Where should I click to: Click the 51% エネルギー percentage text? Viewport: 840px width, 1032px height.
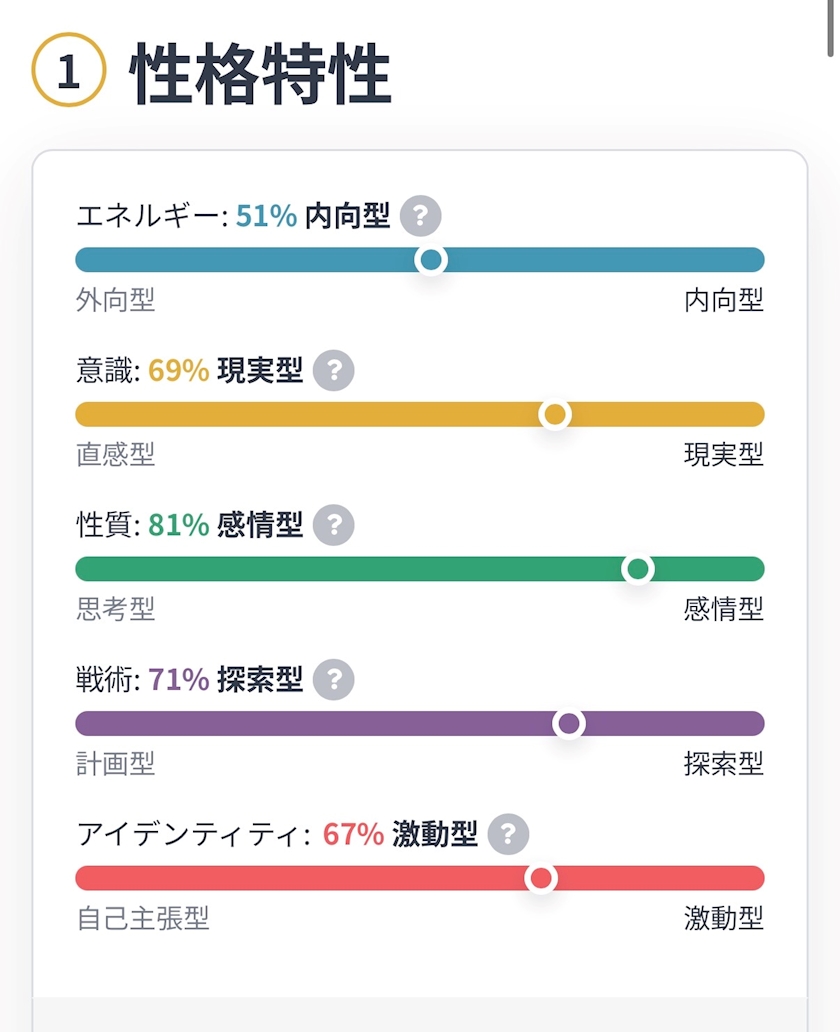266,216
